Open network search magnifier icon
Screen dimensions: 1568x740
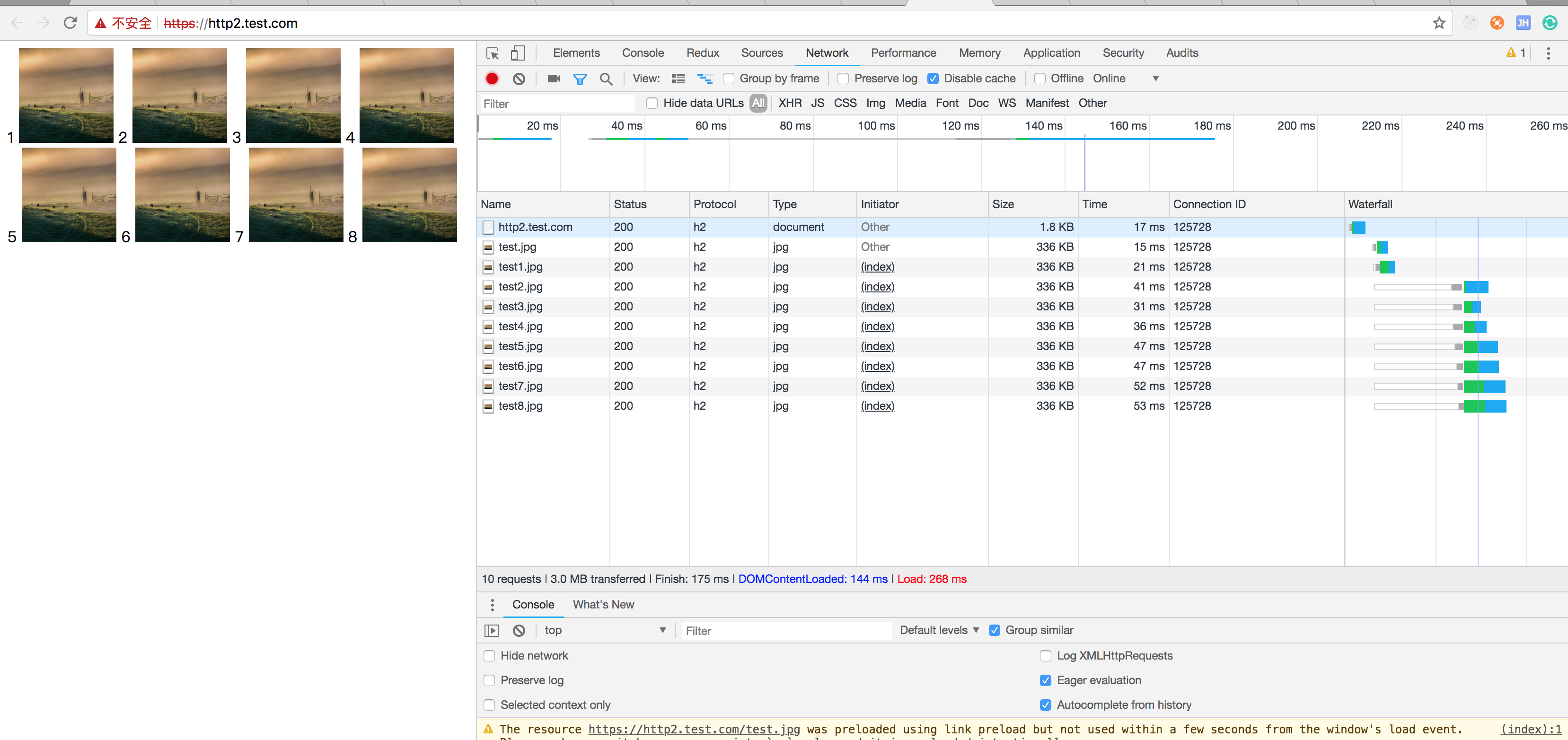click(x=606, y=79)
